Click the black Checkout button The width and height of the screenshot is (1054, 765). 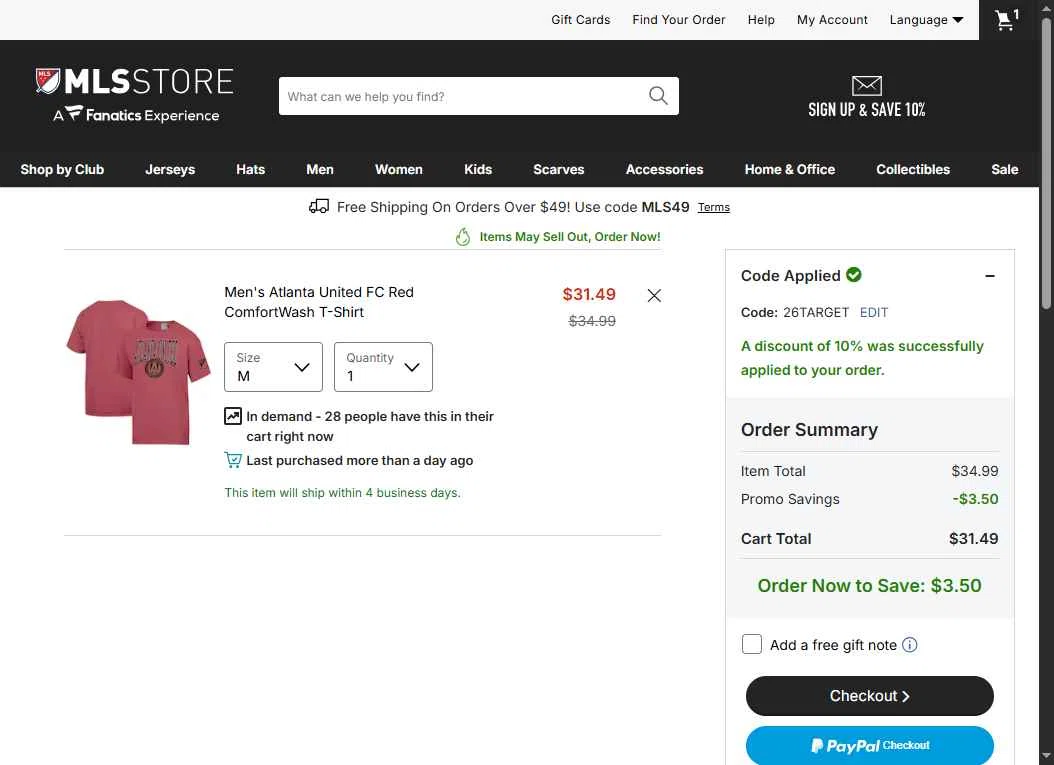click(x=869, y=696)
